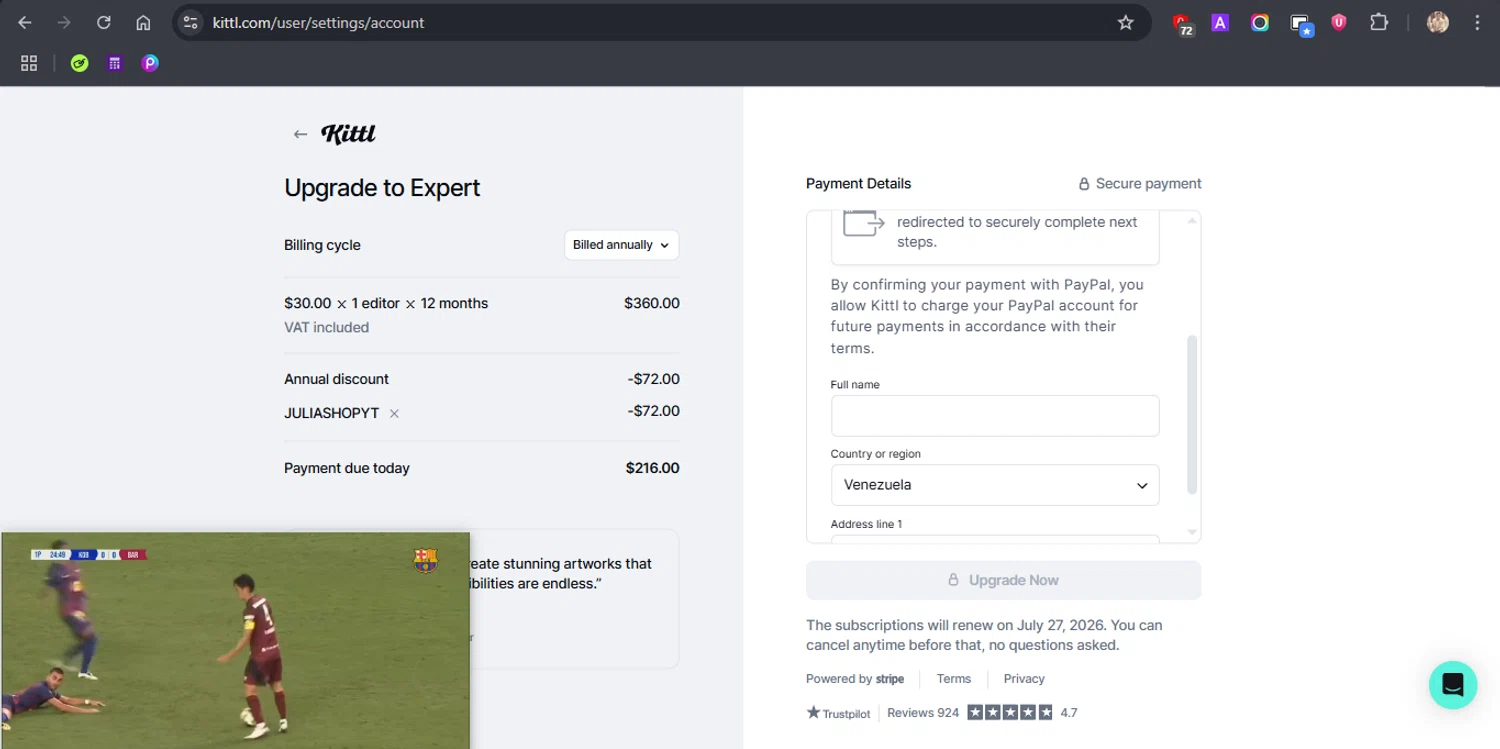Open the live chat bubble

(1453, 685)
